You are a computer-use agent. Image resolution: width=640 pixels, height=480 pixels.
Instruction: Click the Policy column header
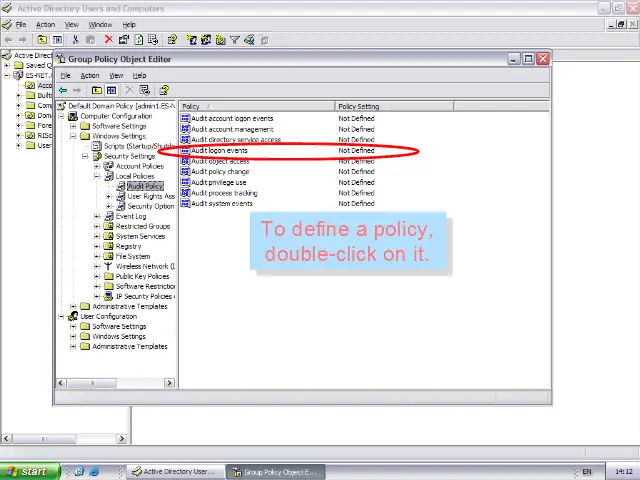point(257,107)
